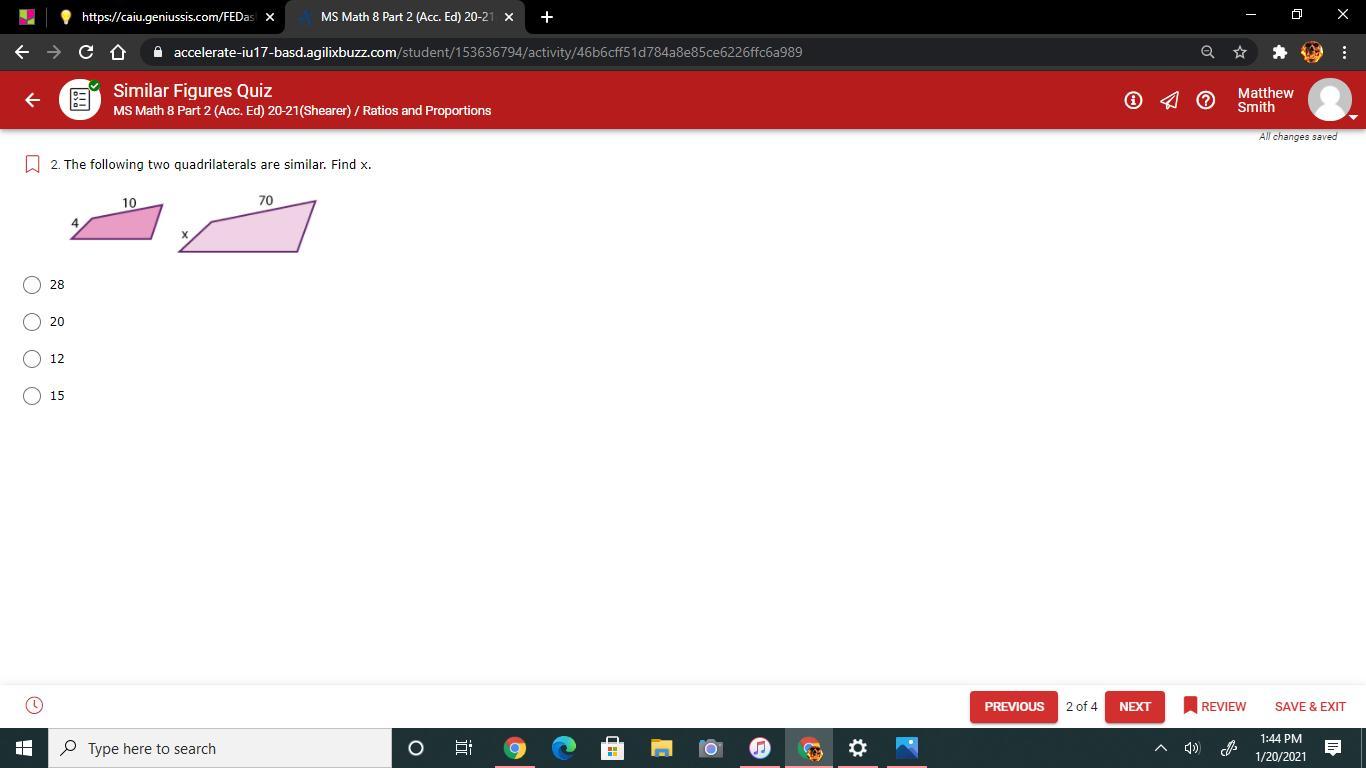Select the answer option 20
This screenshot has height=768, width=1366.
(32, 322)
